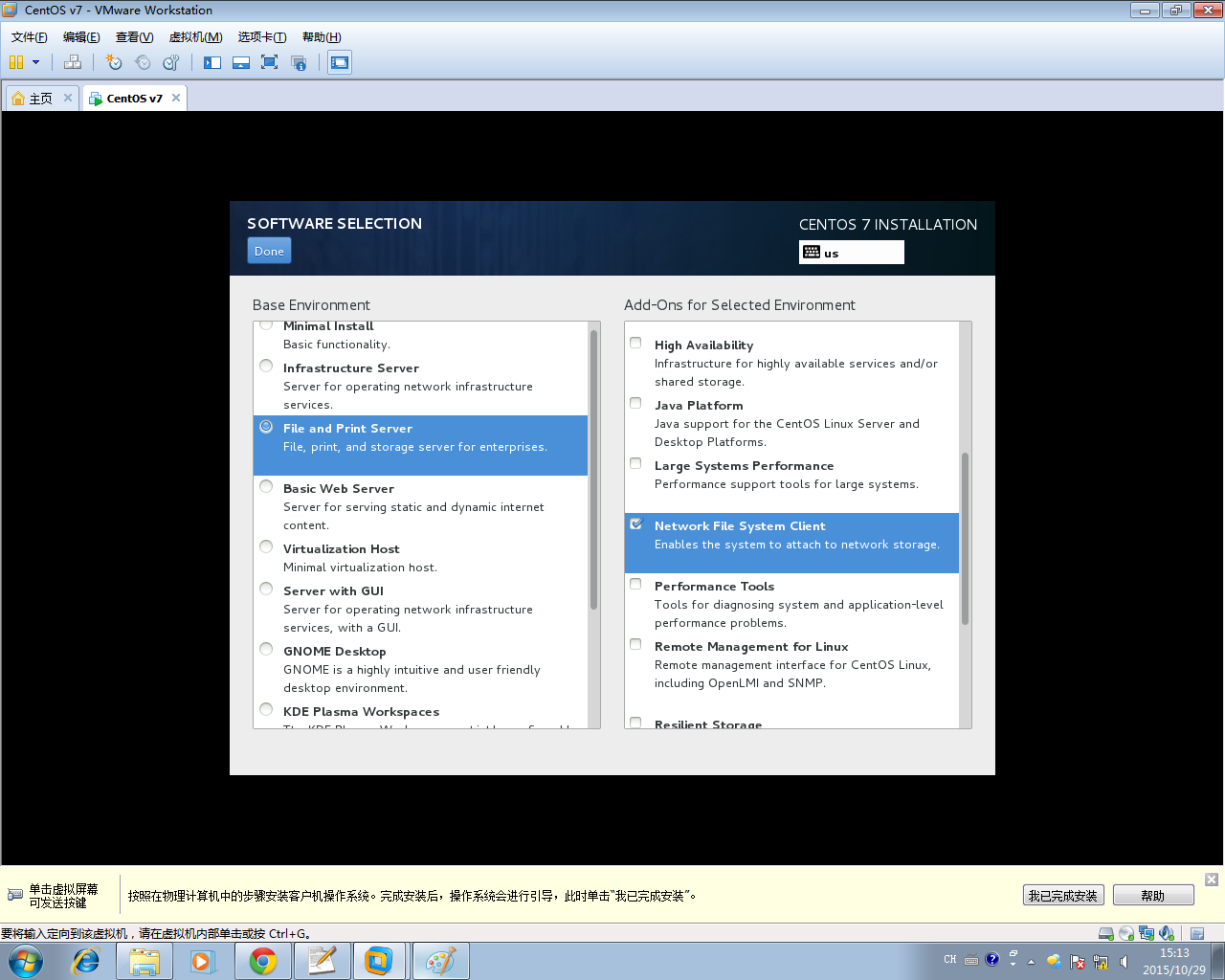Open the notepad-with-pencil taskbar icon
Viewport: 1225px width, 980px height.
click(322, 961)
